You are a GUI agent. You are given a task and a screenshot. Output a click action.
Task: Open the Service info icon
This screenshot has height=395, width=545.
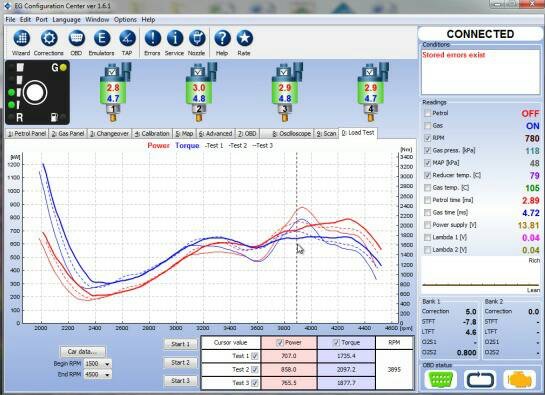(x=174, y=38)
